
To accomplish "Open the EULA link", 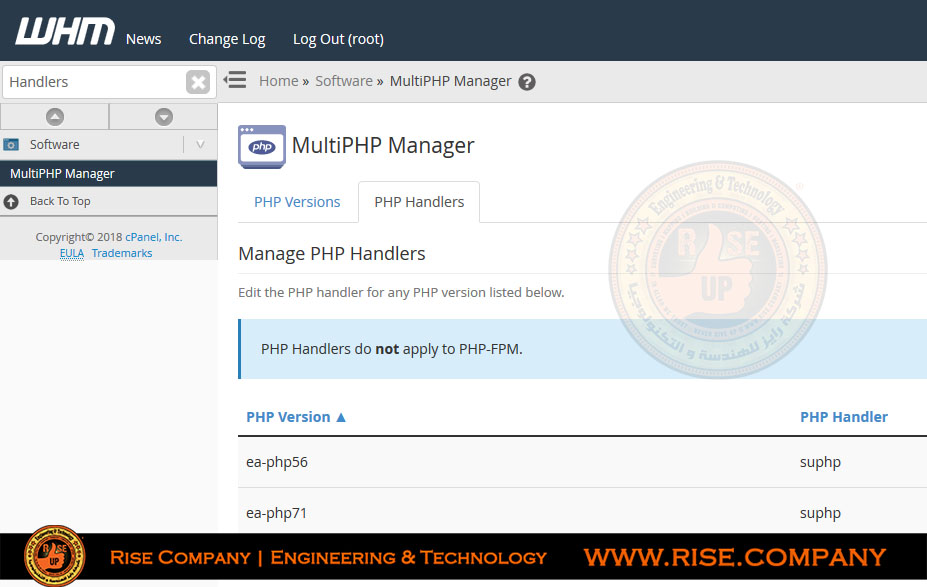I will coord(72,254).
